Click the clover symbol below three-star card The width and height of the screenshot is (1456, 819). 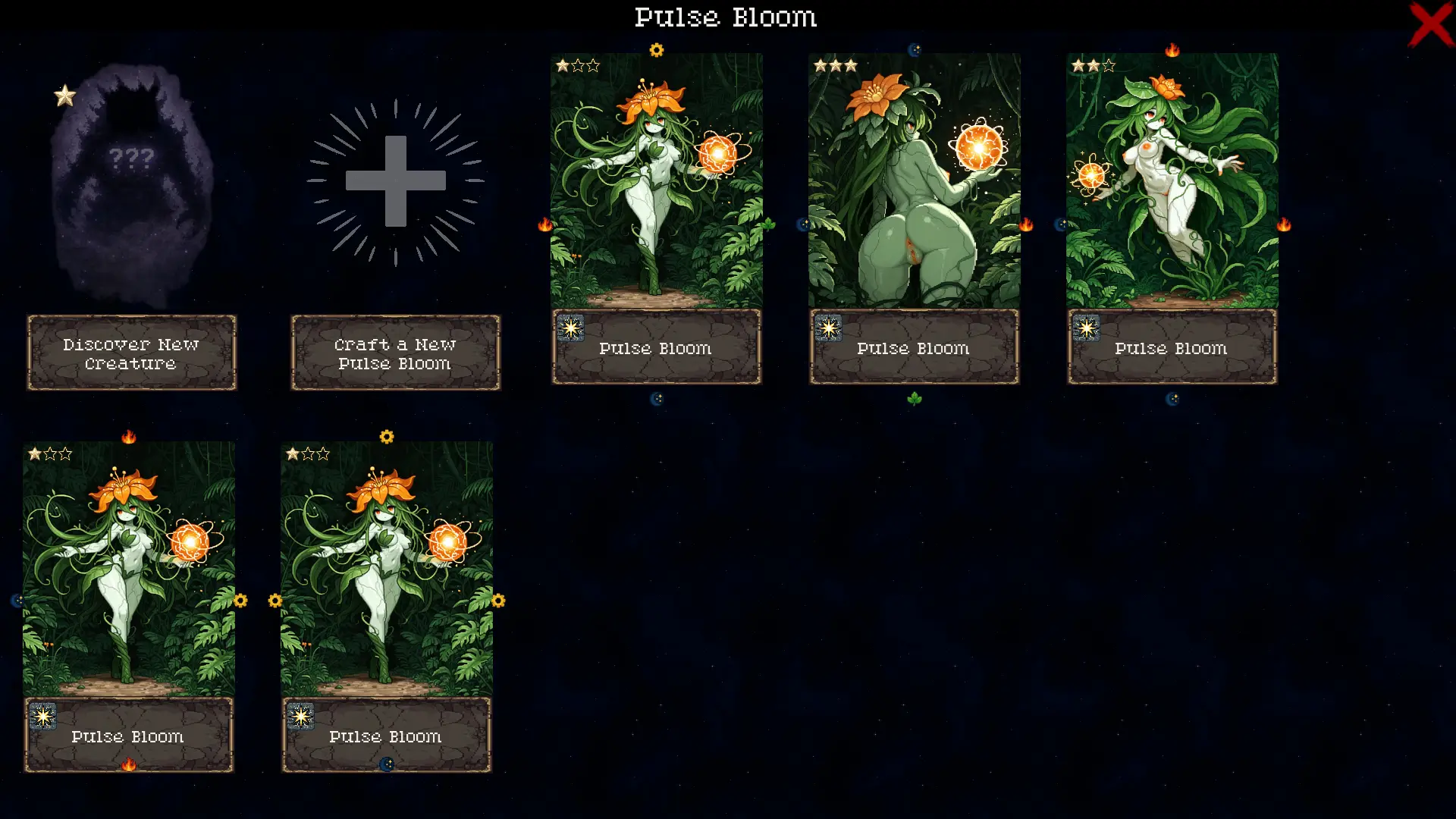tap(915, 399)
